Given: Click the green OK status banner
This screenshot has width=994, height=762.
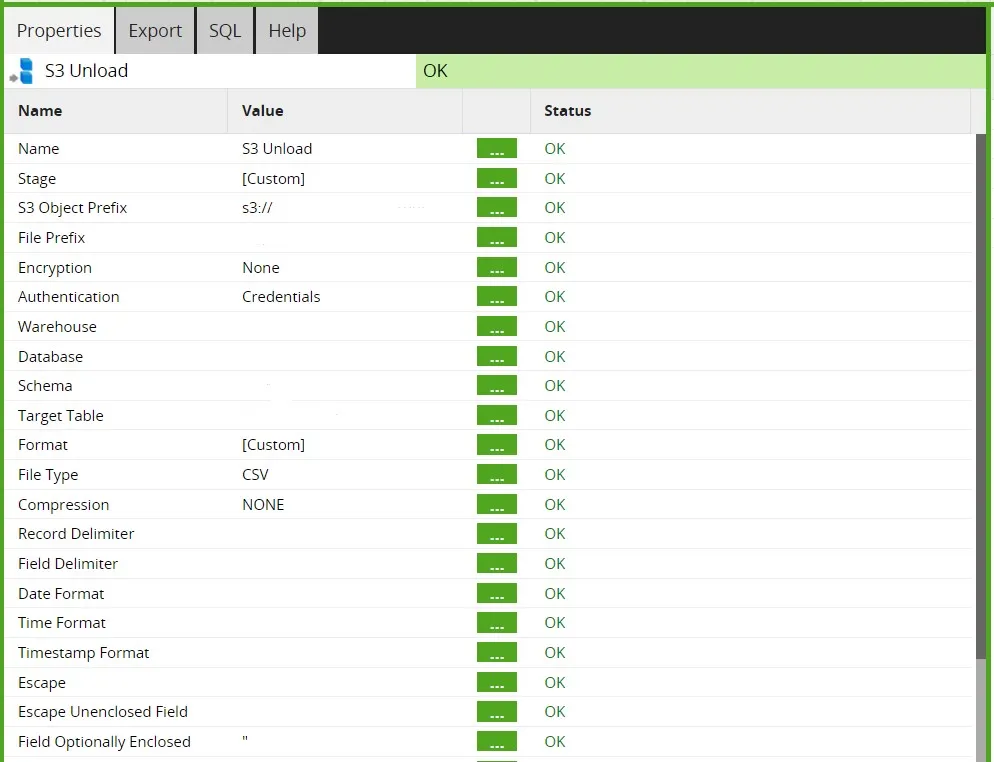Looking at the screenshot, I should pyautogui.click(x=700, y=71).
